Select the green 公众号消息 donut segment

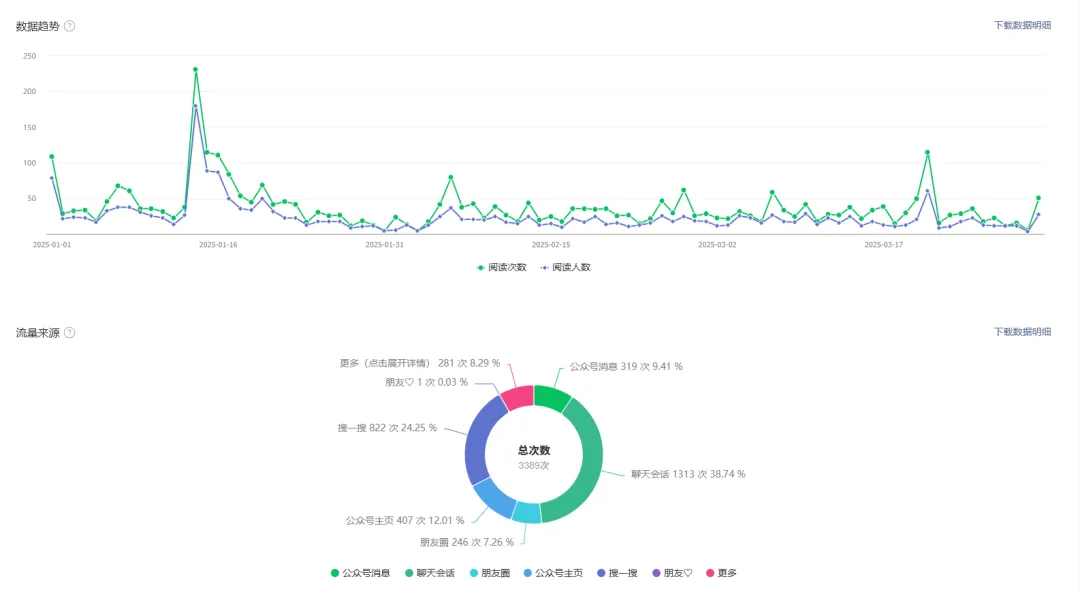552,398
